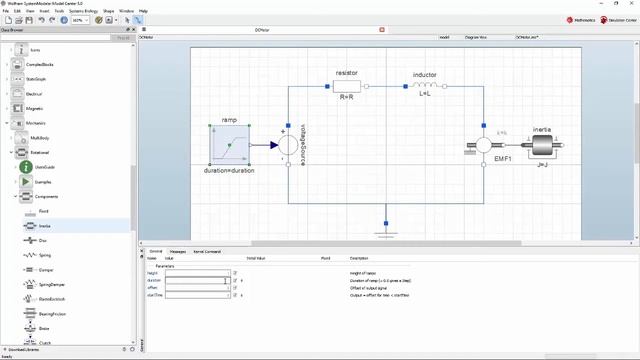
Task: Click the blue info circle toolbar icon
Action: [x=64, y=20]
